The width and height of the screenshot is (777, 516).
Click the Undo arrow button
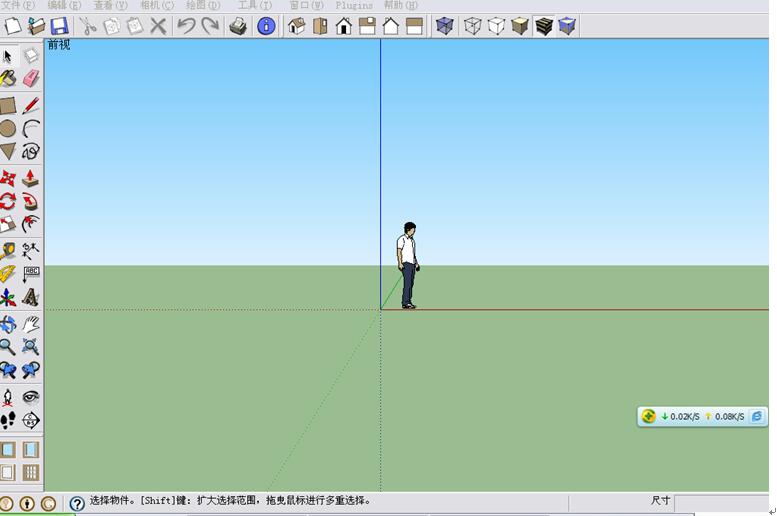click(x=186, y=26)
